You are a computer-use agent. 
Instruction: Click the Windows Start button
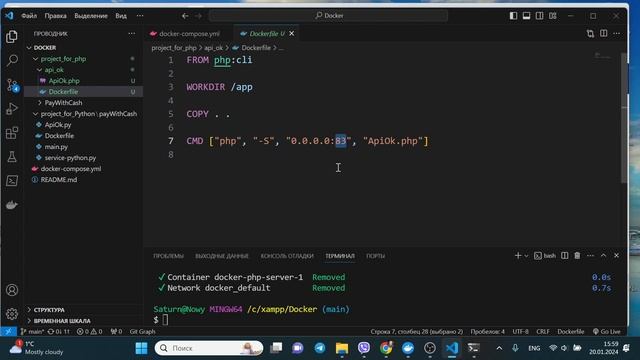(141, 348)
